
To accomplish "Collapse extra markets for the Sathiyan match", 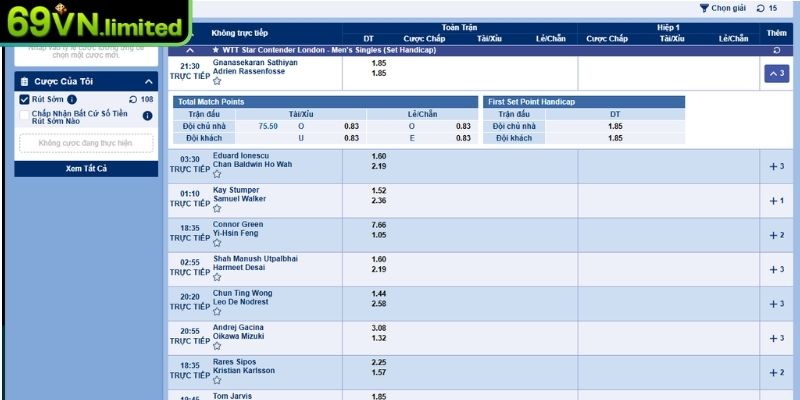I will [x=776, y=73].
